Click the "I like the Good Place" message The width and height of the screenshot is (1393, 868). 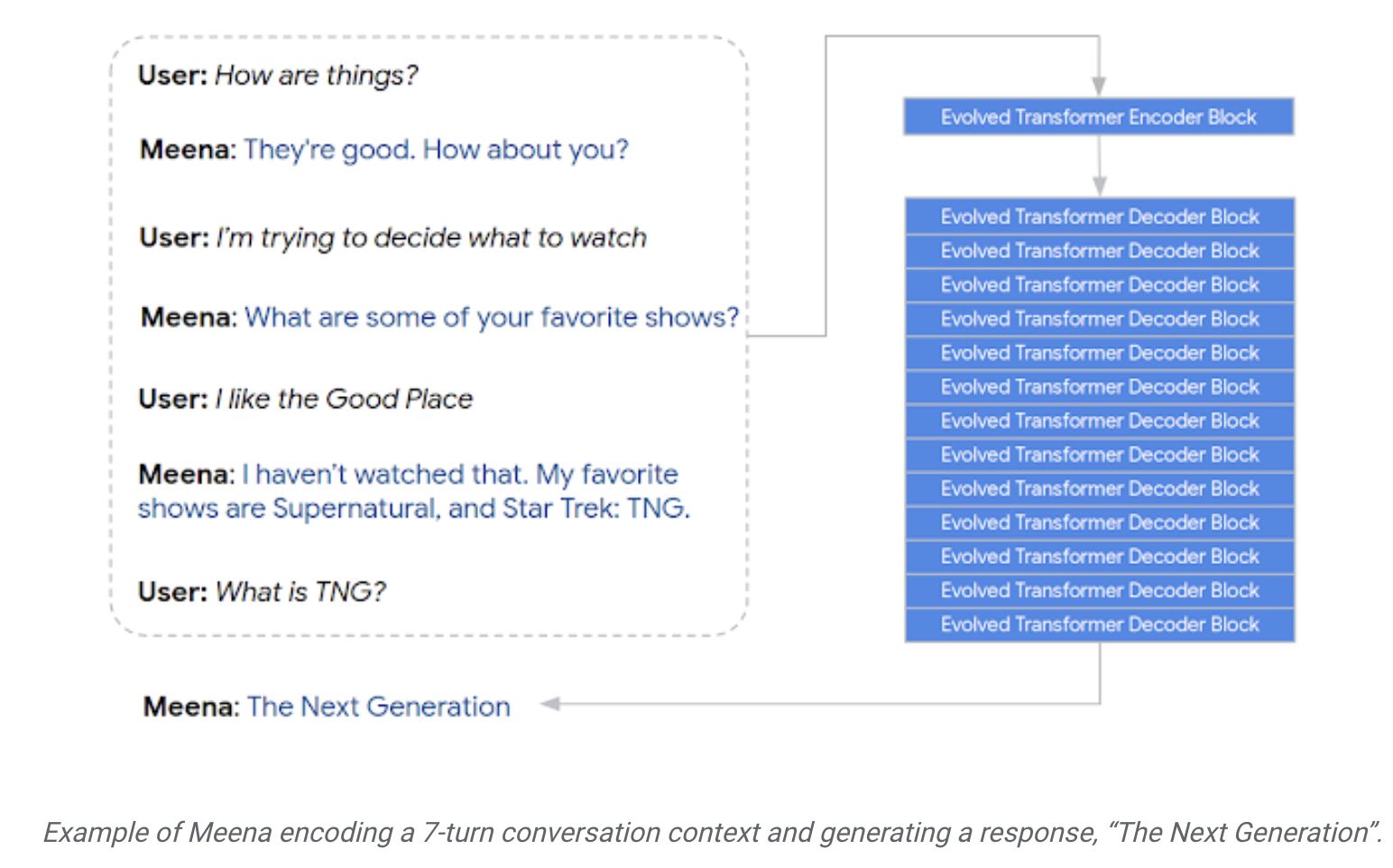tap(344, 399)
